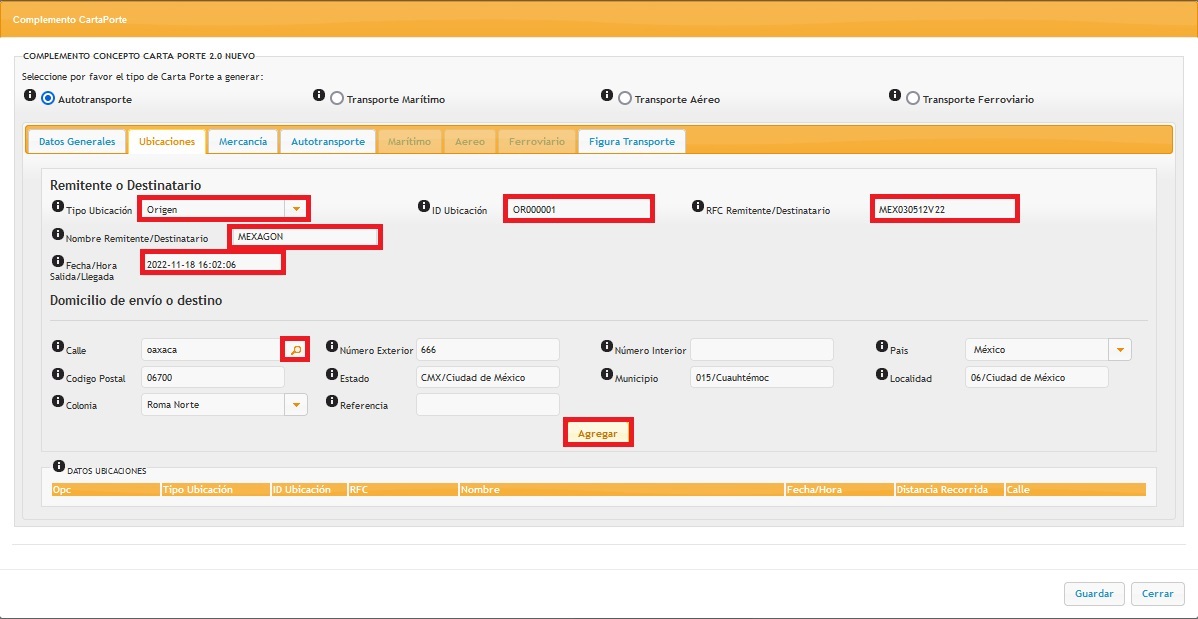This screenshot has height=619, width=1198.
Task: Click info icon next to Municipio
Action: 607,374
